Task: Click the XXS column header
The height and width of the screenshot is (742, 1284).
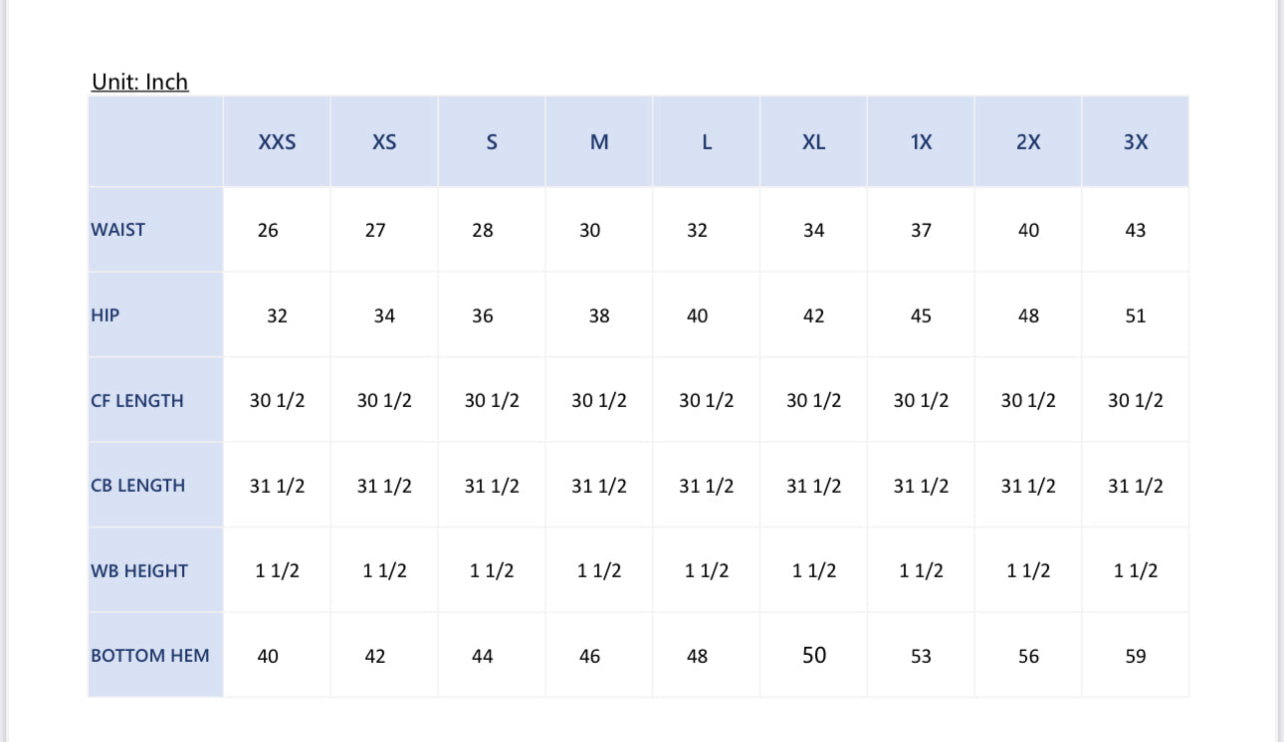Action: tap(277, 142)
